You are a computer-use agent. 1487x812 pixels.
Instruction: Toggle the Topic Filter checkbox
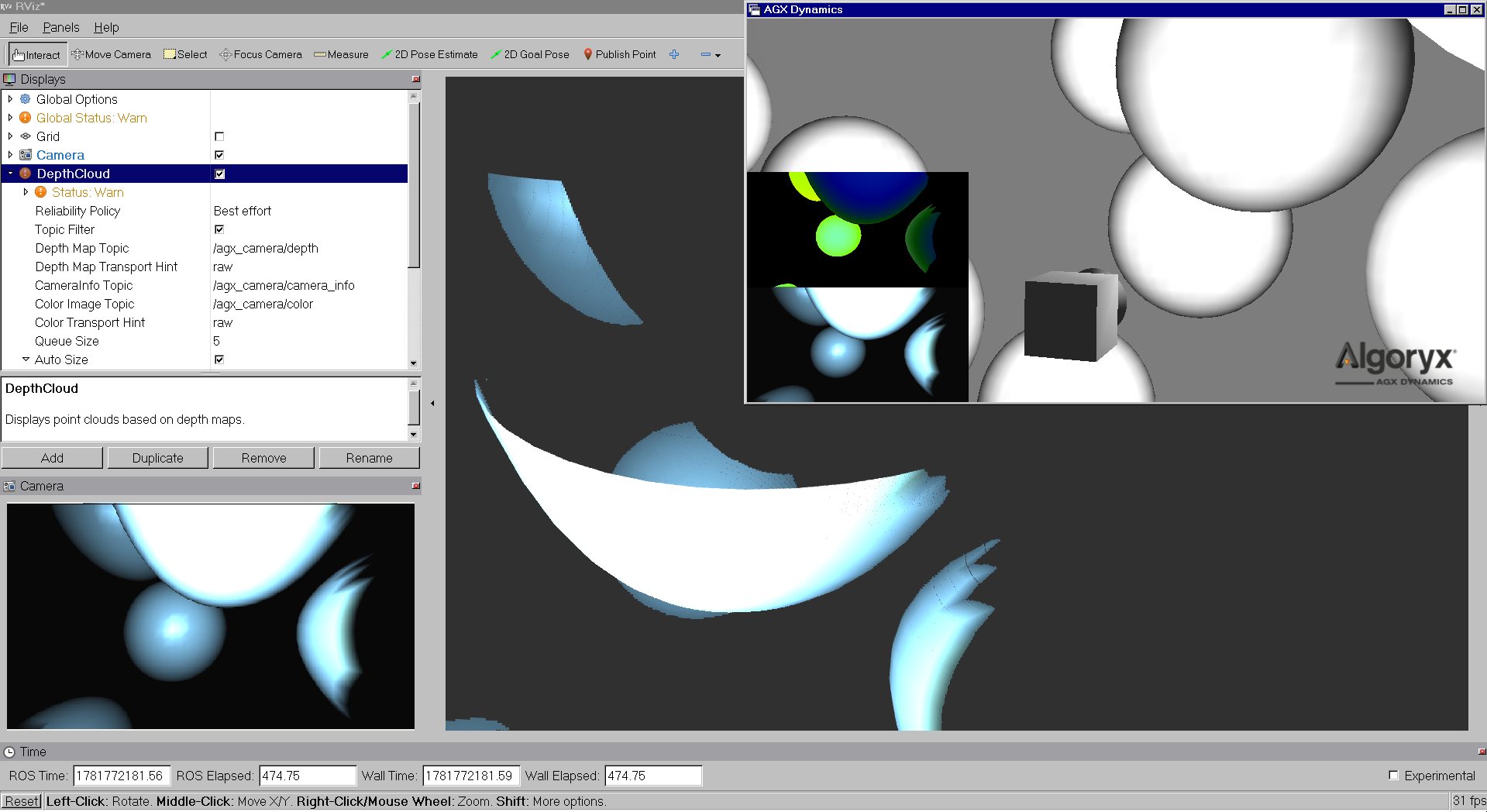pyautogui.click(x=219, y=229)
